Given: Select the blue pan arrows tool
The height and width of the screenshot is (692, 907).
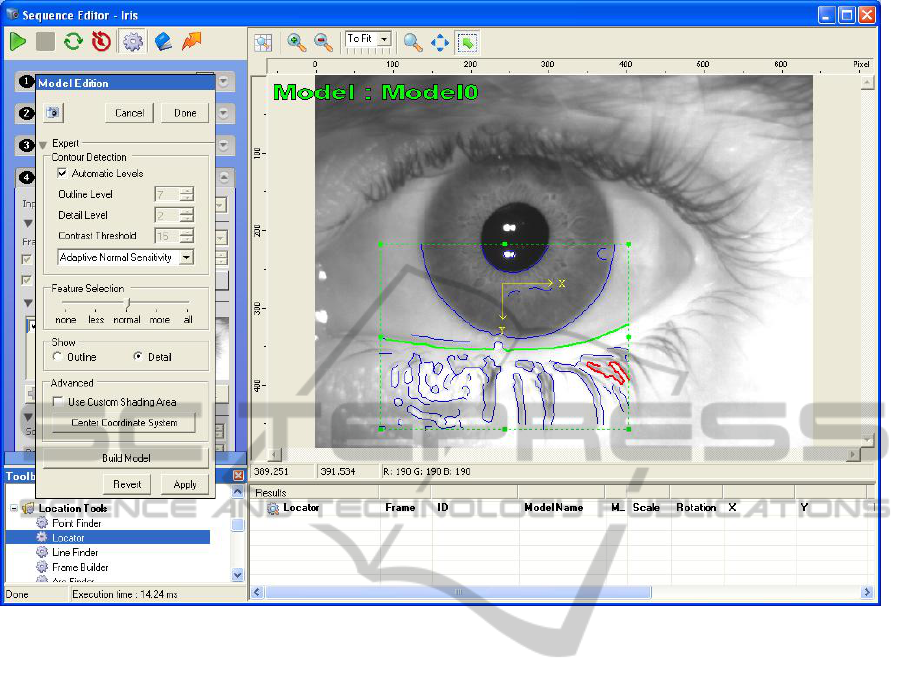Looking at the screenshot, I should pos(440,42).
